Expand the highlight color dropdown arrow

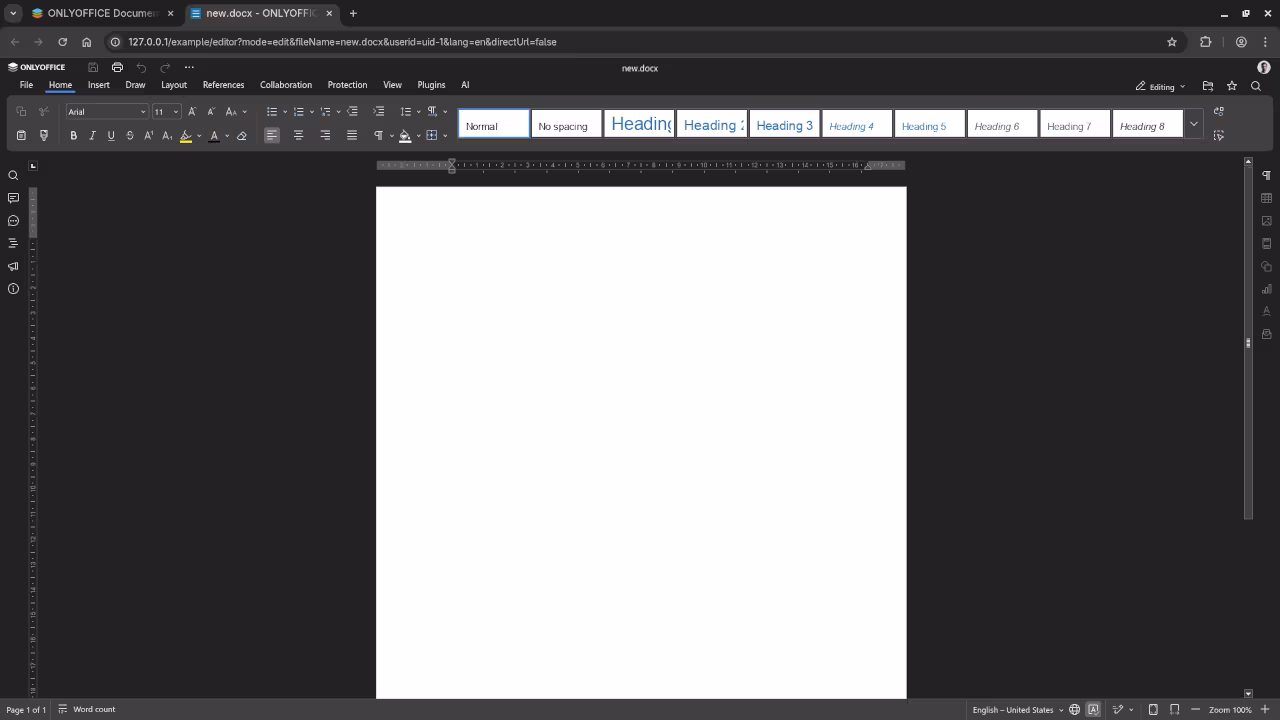click(198, 135)
